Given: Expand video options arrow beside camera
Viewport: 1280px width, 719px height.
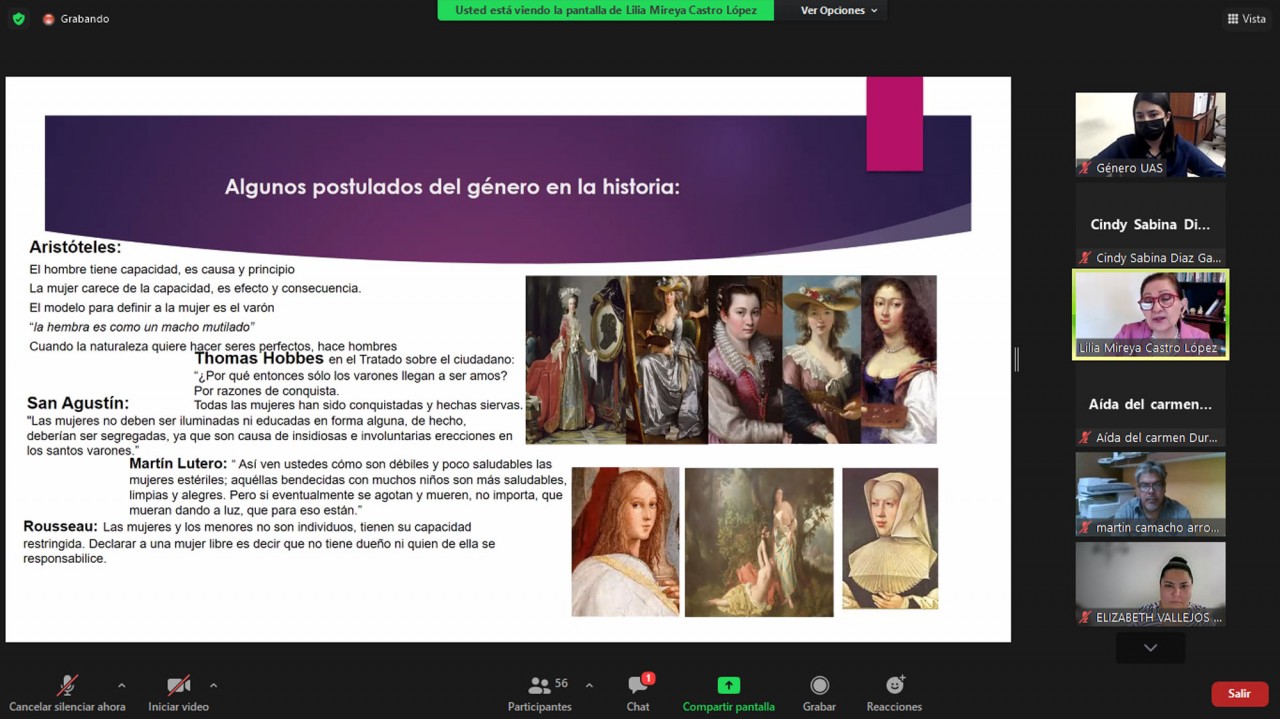Looking at the screenshot, I should (x=213, y=686).
